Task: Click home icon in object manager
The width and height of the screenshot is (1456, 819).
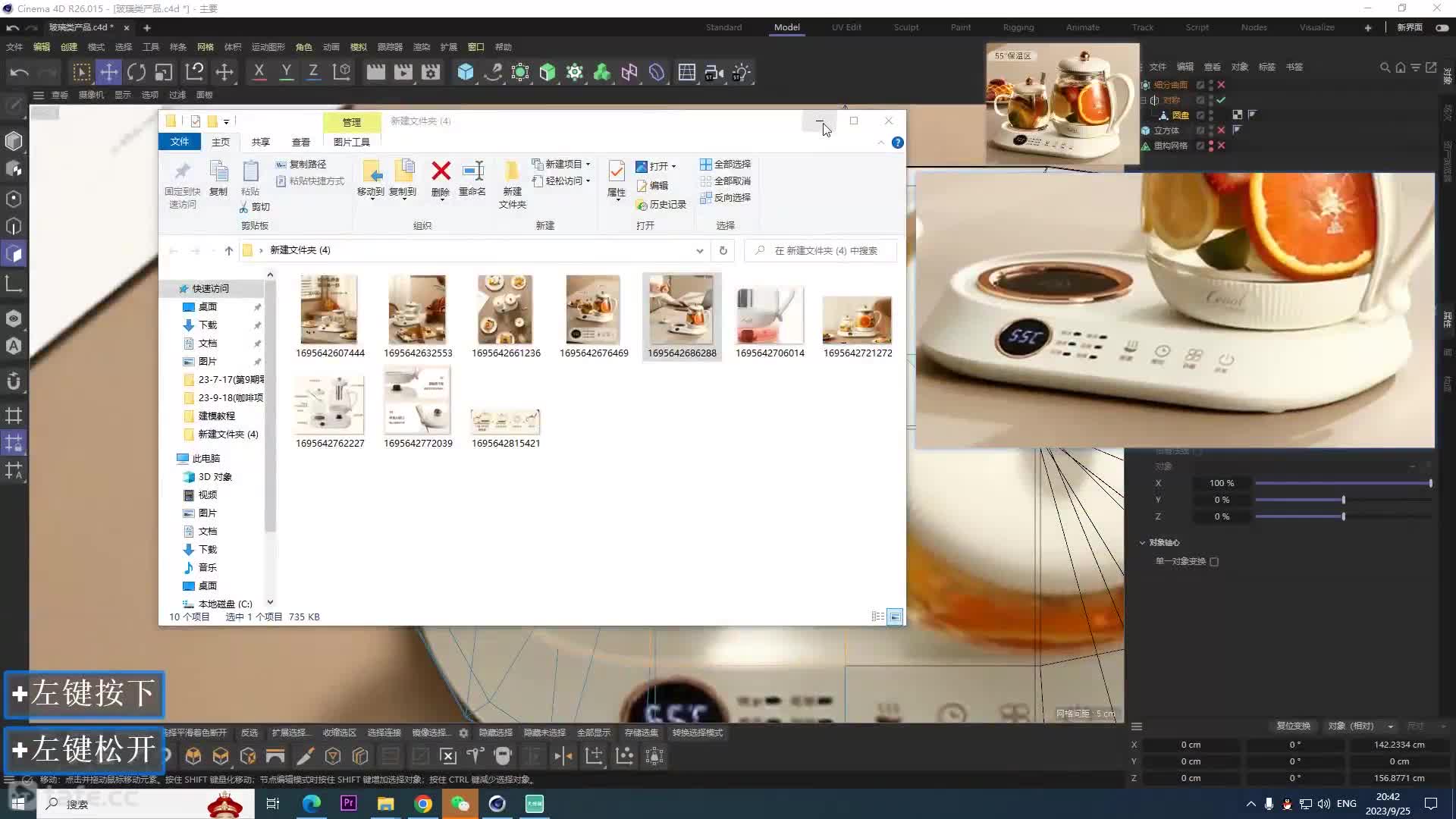Action: pyautogui.click(x=1400, y=67)
